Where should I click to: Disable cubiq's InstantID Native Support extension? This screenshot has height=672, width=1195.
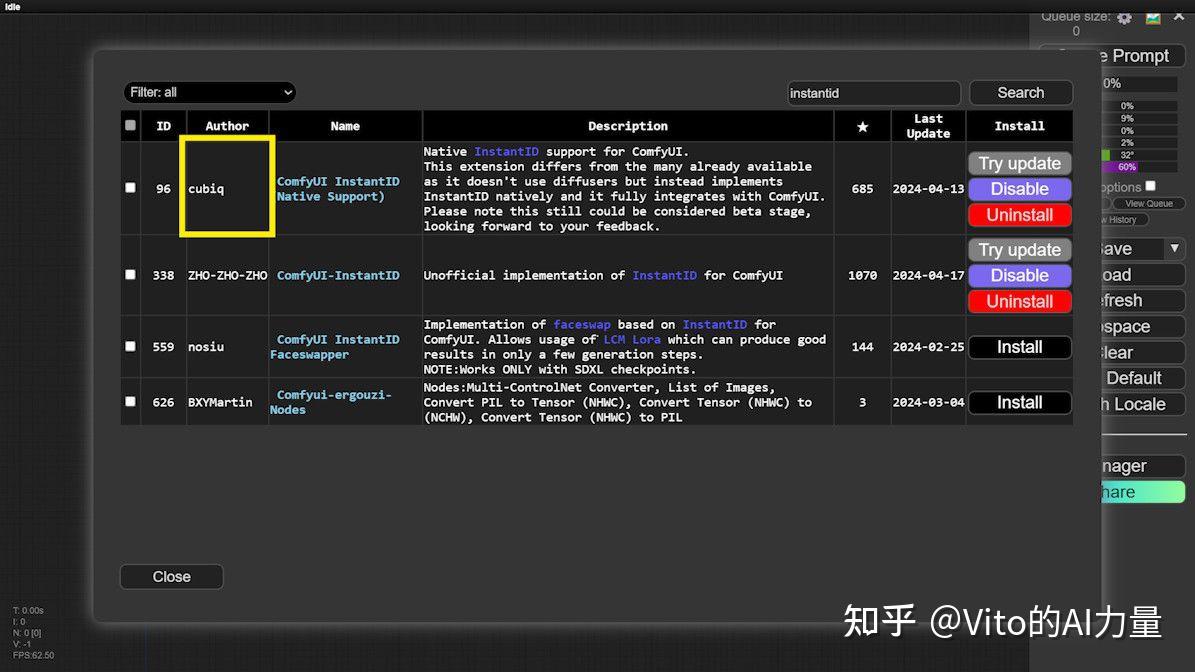click(x=1019, y=189)
